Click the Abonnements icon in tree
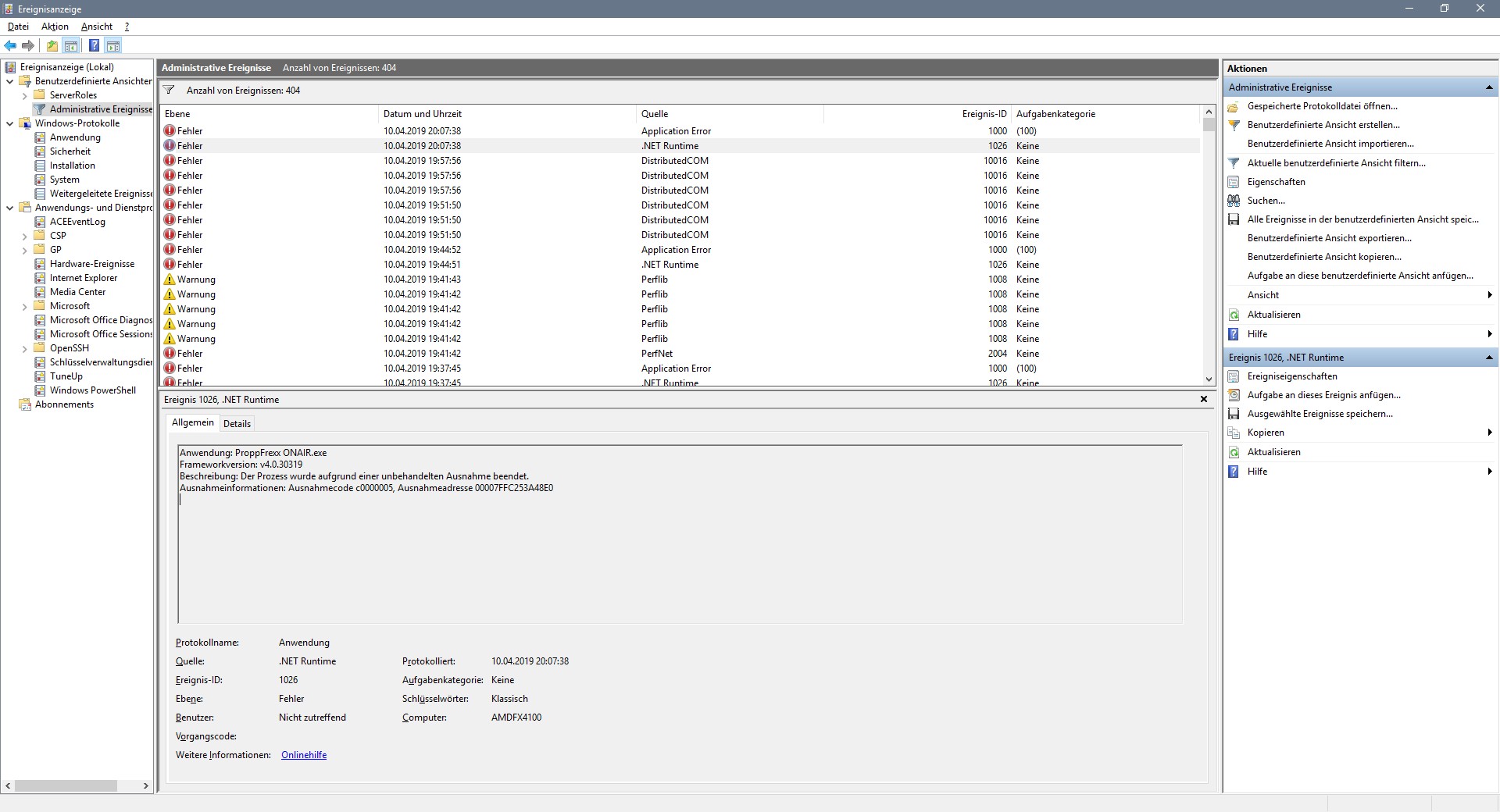 pyautogui.click(x=25, y=404)
